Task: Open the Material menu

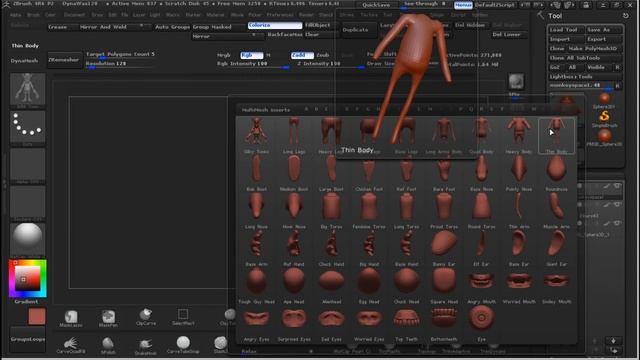Action: pyautogui.click(x=215, y=15)
